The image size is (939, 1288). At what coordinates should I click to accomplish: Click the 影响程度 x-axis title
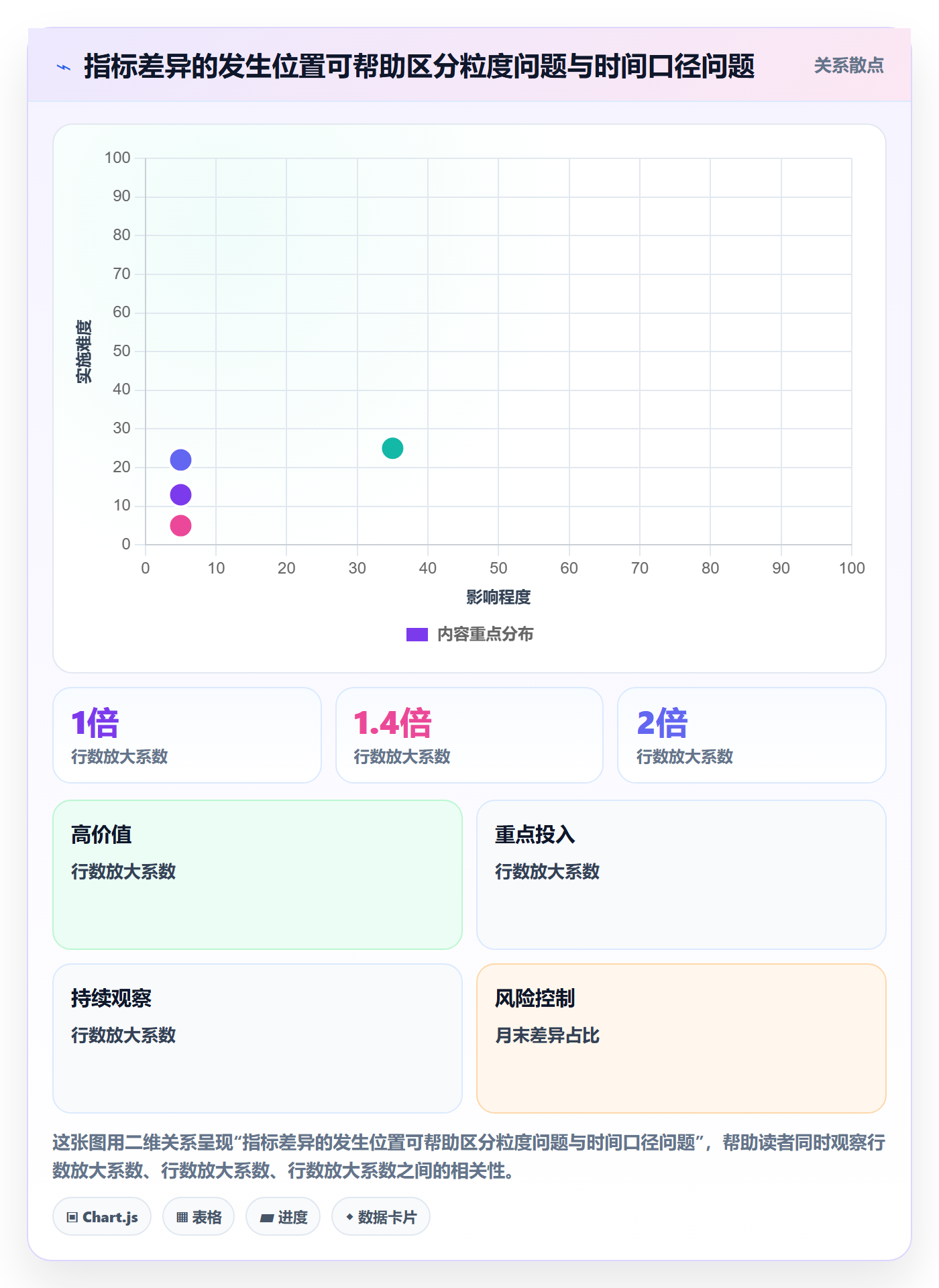click(498, 597)
